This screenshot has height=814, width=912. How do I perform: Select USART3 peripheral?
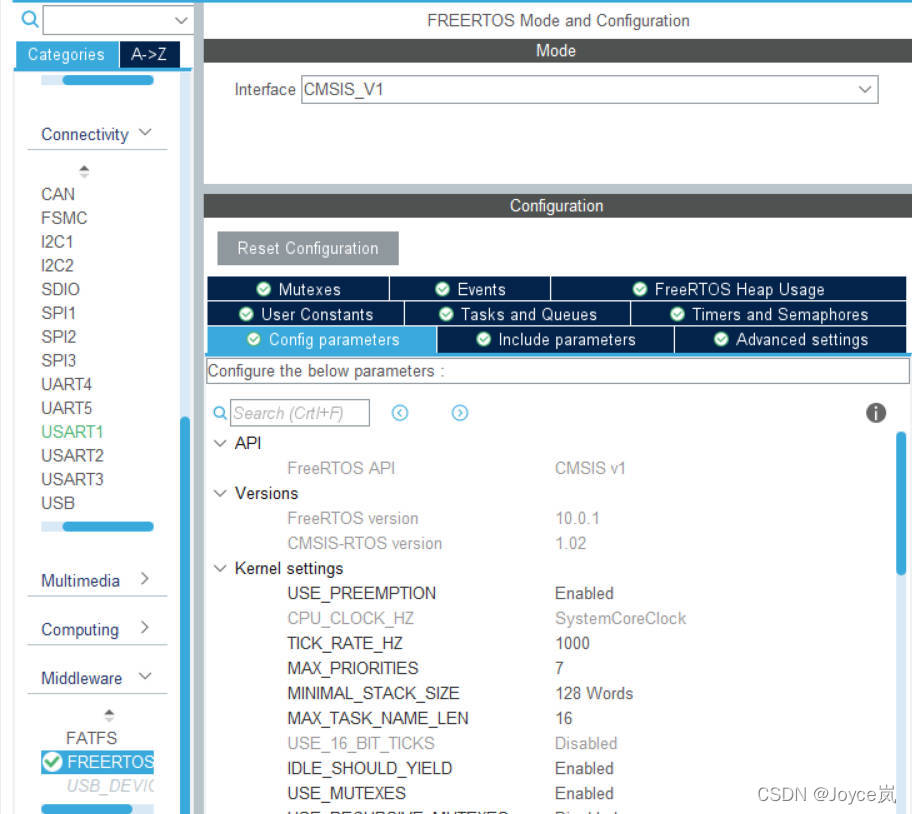72,479
